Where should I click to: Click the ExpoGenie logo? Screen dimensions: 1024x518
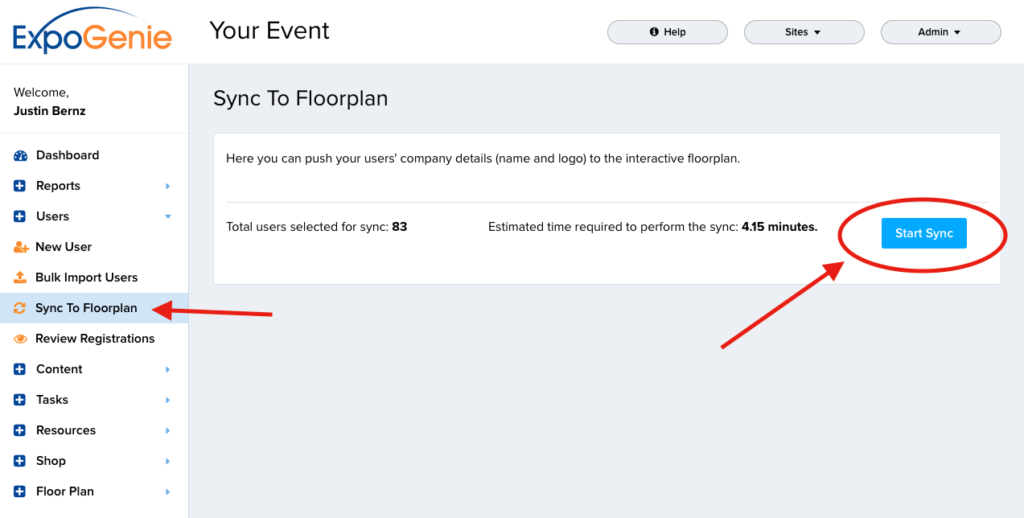click(x=92, y=31)
